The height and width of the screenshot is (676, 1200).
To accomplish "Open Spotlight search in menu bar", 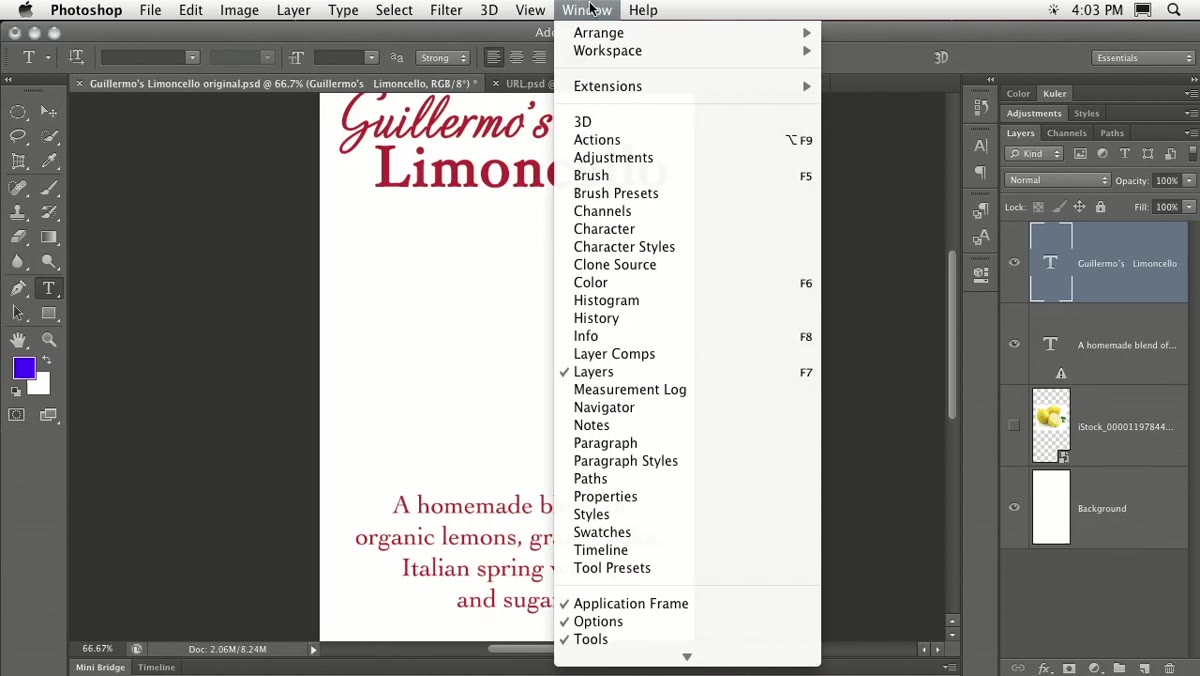I will (1174, 10).
